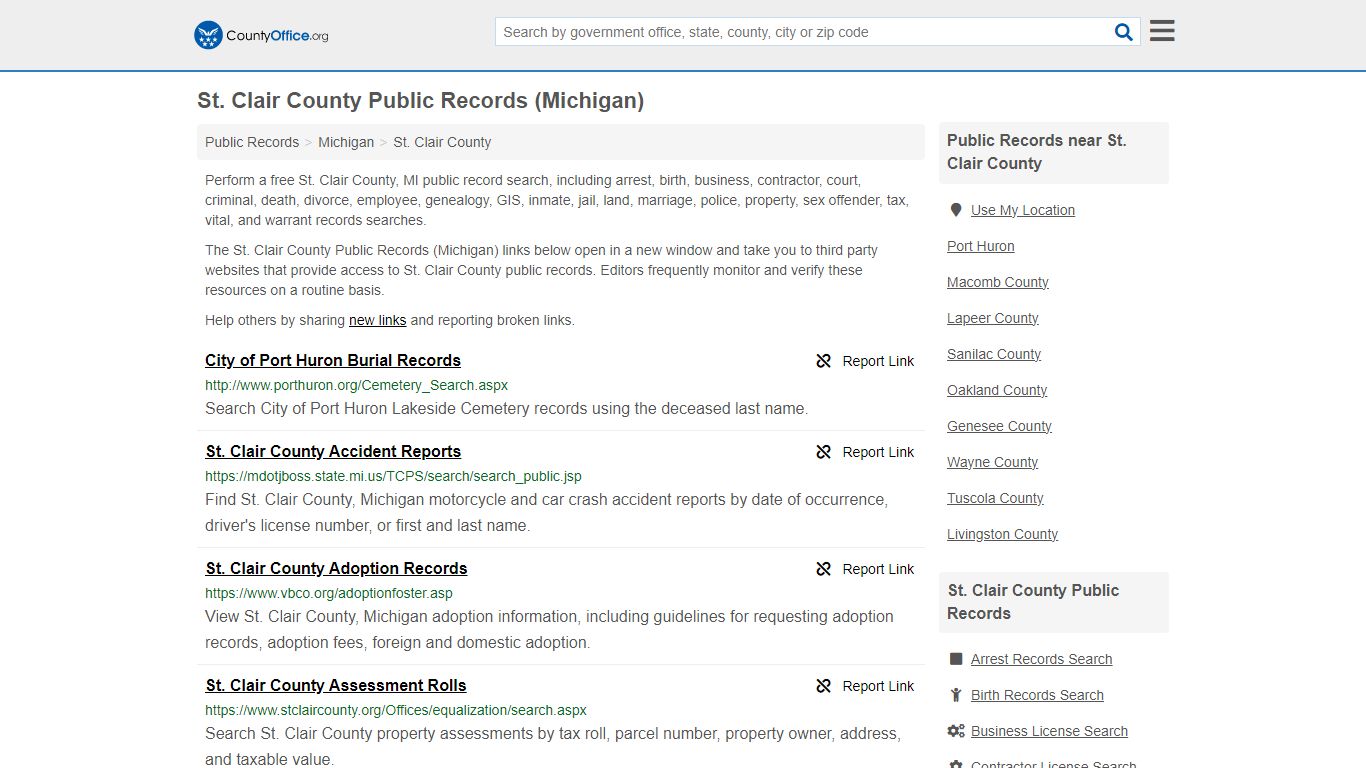Click broken-link icon for Port Huron Burial Records
The height and width of the screenshot is (768, 1366).
point(824,361)
